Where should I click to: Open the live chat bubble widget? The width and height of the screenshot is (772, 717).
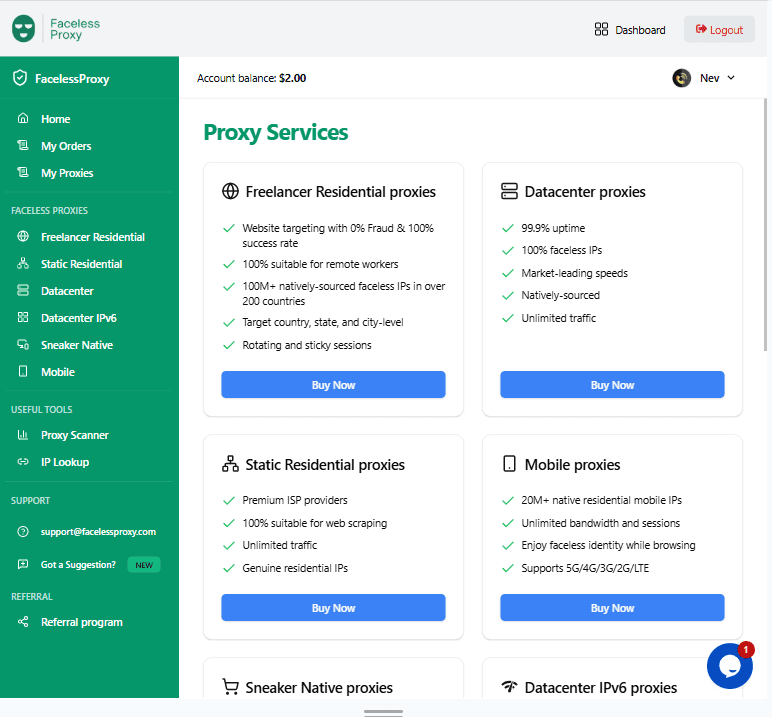click(x=729, y=666)
